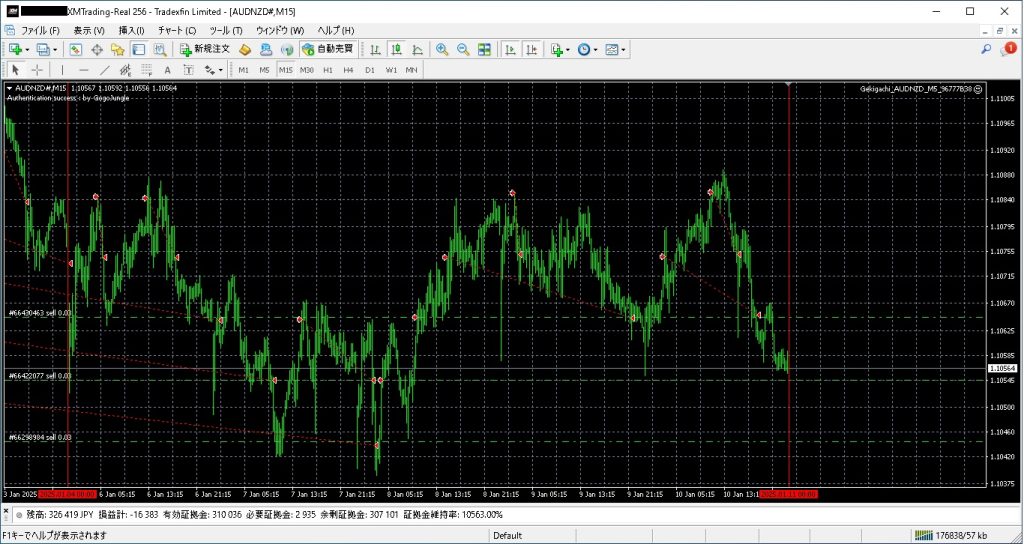Screen dimensions: 1024x544
Task: Open the チャート (C) menu
Action: pos(176,30)
